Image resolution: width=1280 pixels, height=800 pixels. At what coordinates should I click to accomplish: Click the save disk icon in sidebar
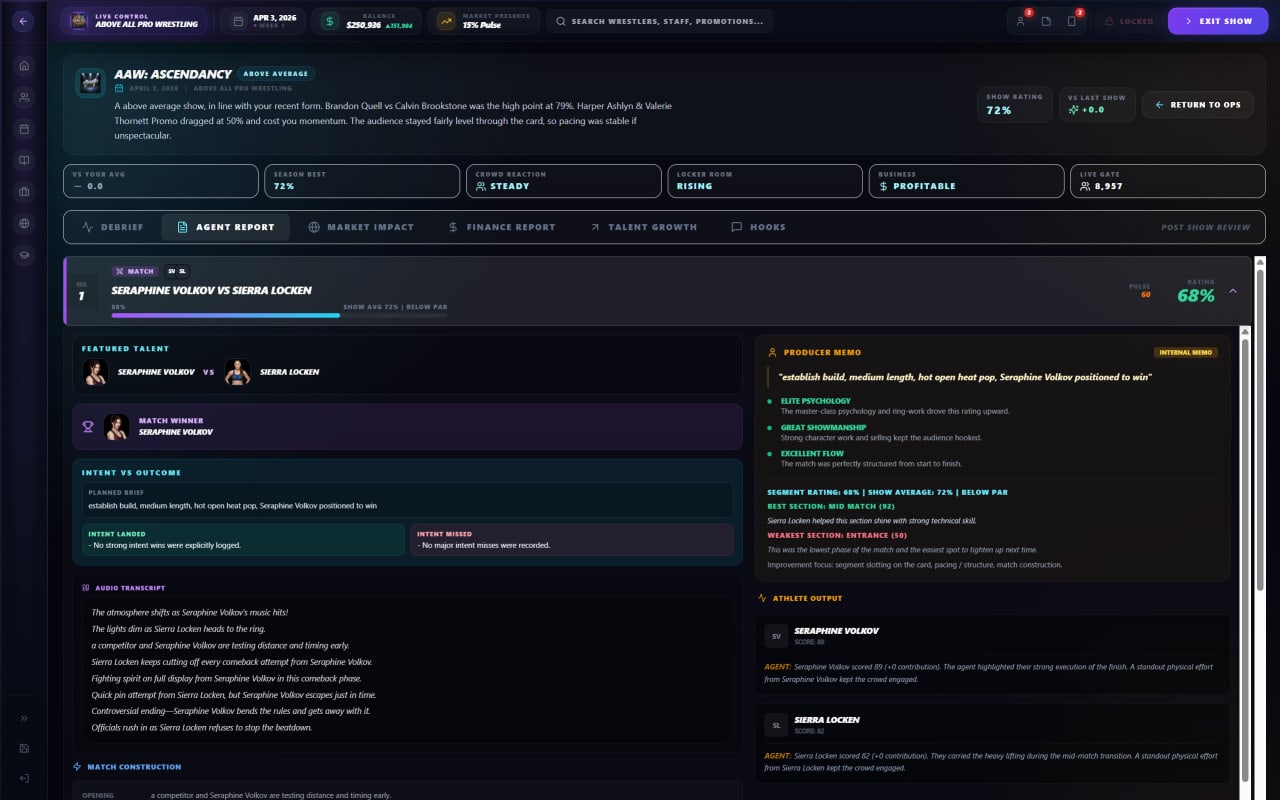pyautogui.click(x=24, y=748)
